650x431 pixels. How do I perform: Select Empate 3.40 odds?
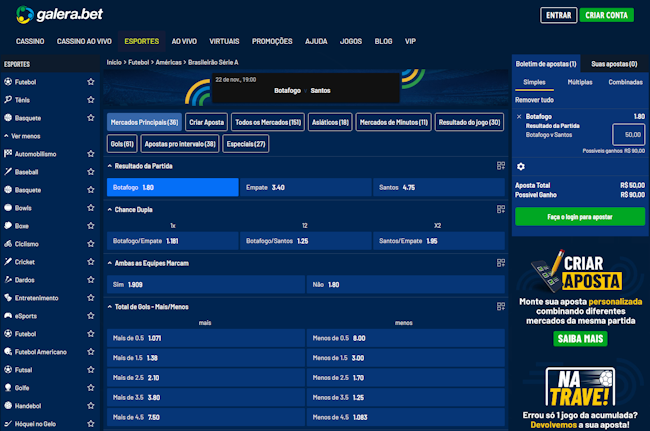[306, 187]
